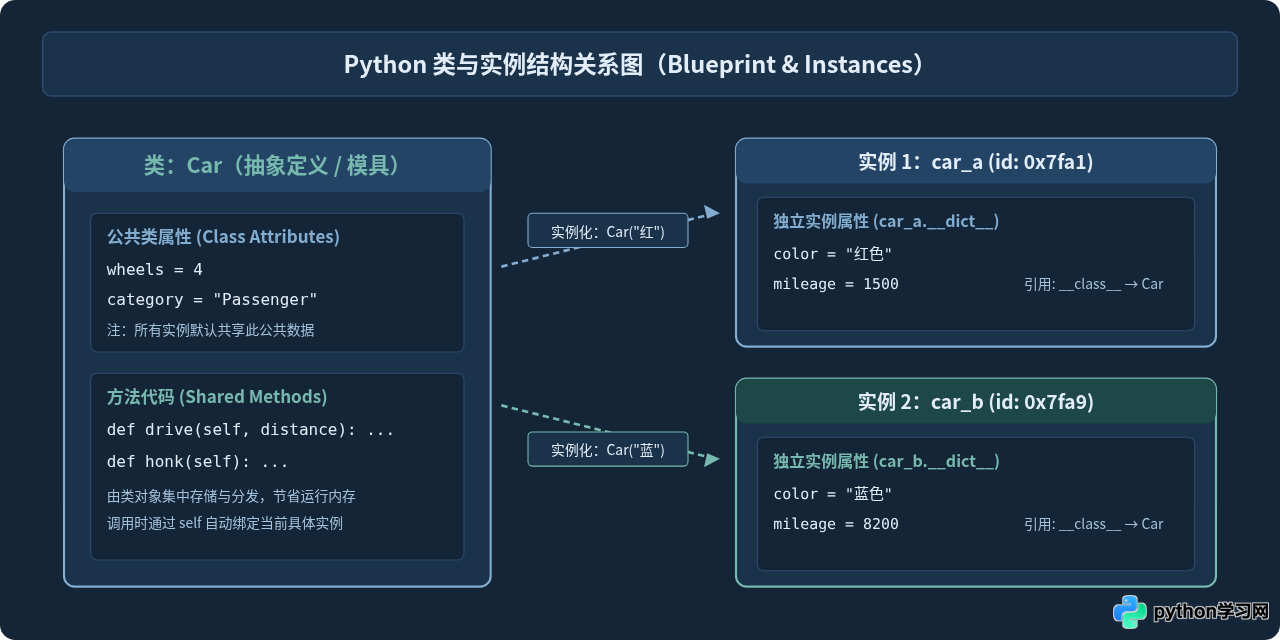The height and width of the screenshot is (640, 1280).
Task: Click the heading '公共类属性 (Class Attributes)'
Action: click(223, 237)
